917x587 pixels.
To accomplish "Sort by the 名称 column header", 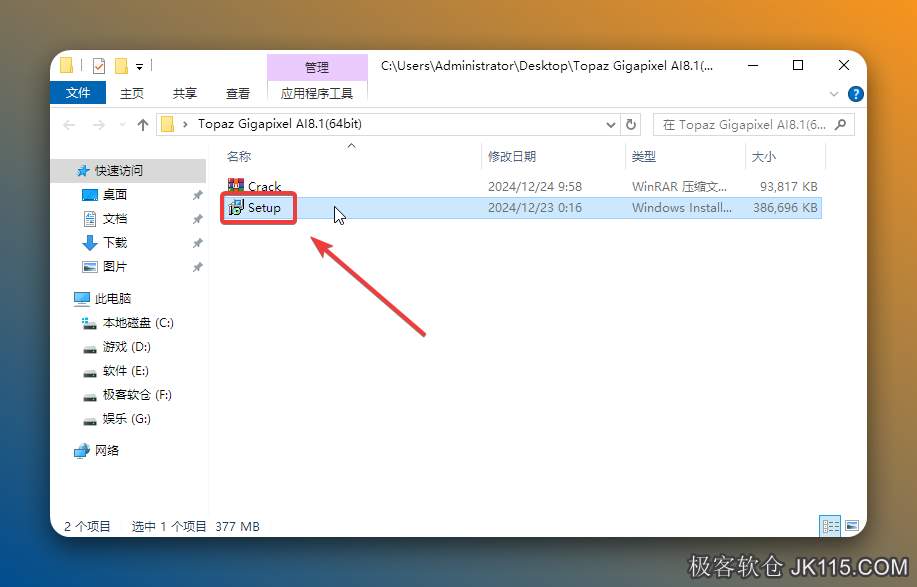I will pos(239,156).
